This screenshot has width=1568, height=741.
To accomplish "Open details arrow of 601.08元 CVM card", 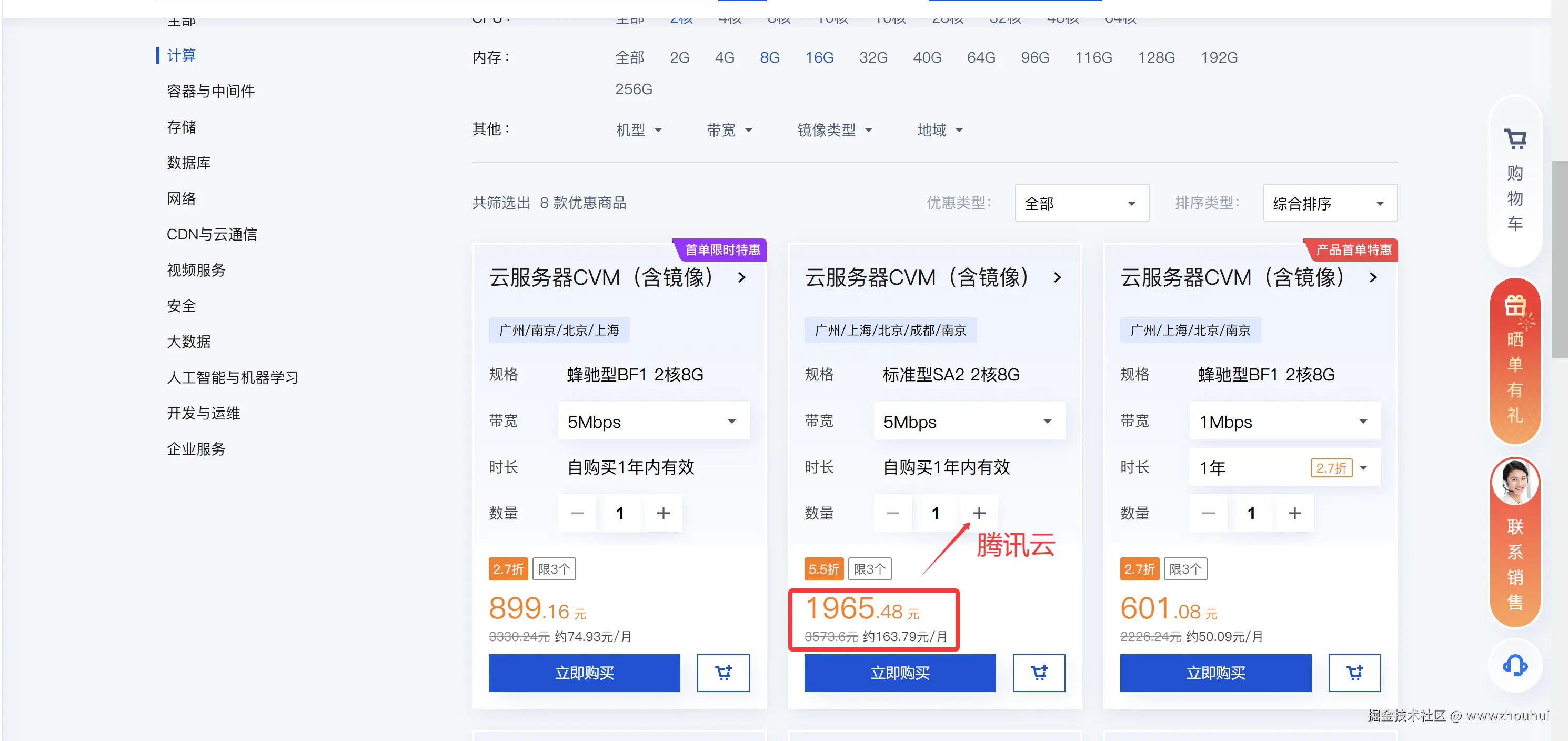I will pos(1373,278).
